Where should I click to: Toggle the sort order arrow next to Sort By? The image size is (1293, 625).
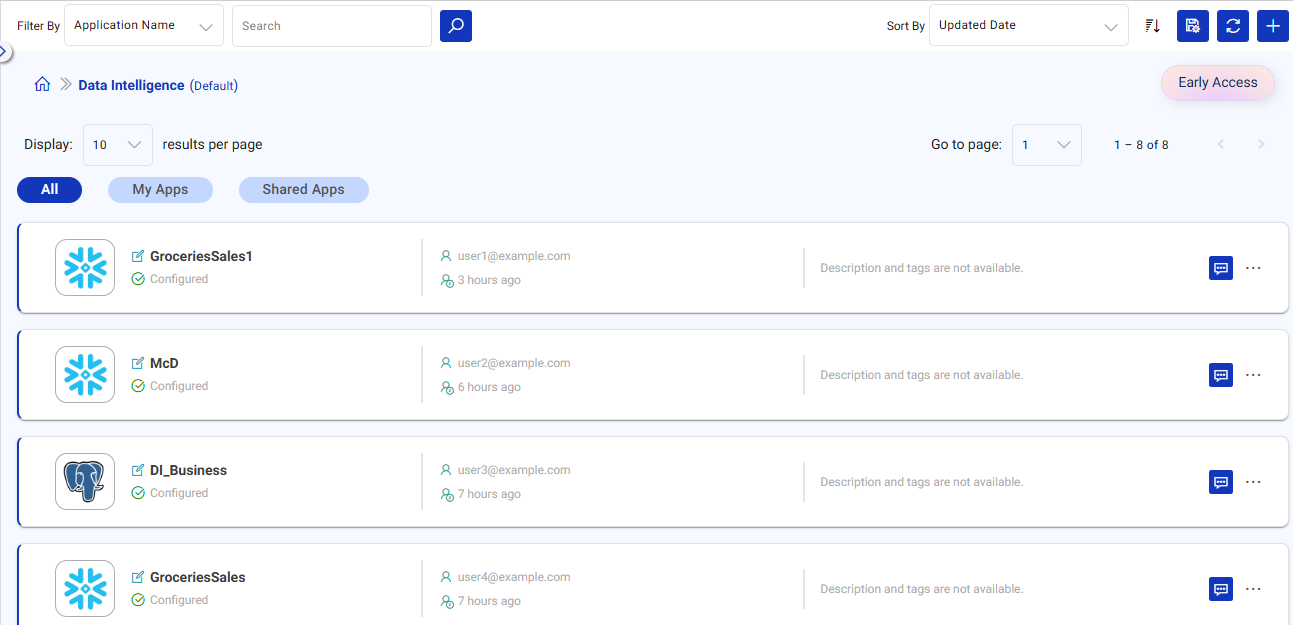(1152, 25)
